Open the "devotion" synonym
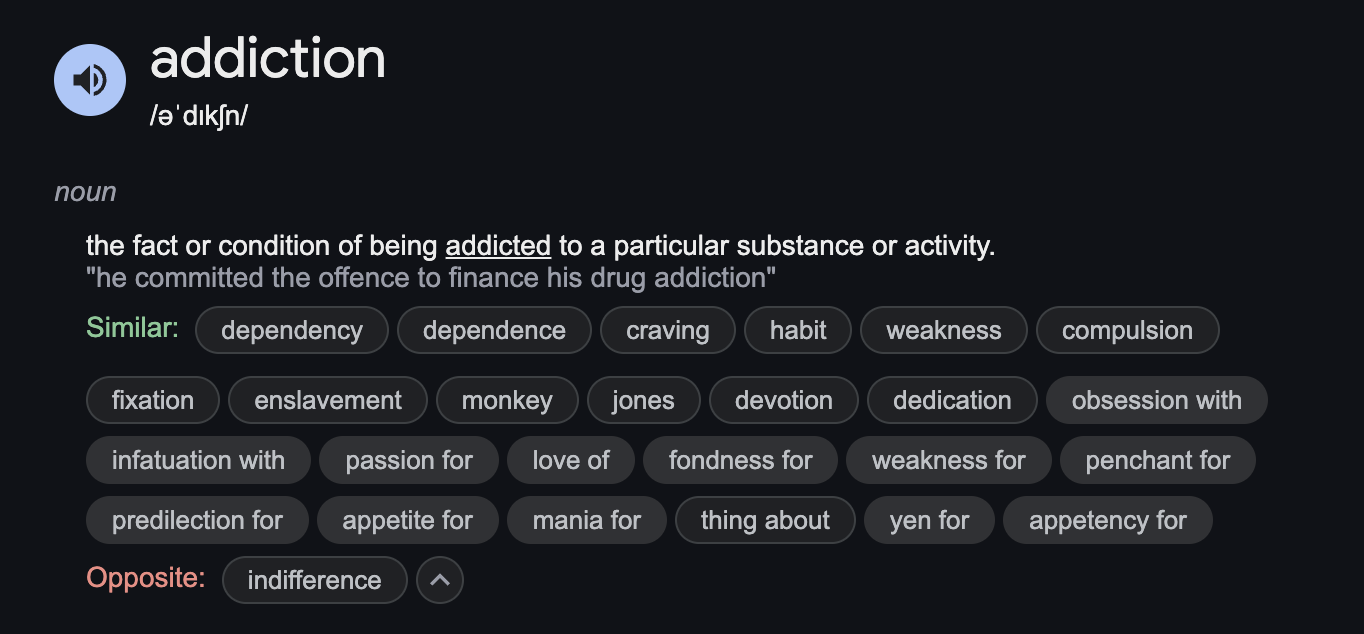The height and width of the screenshot is (634, 1364). coord(784,401)
